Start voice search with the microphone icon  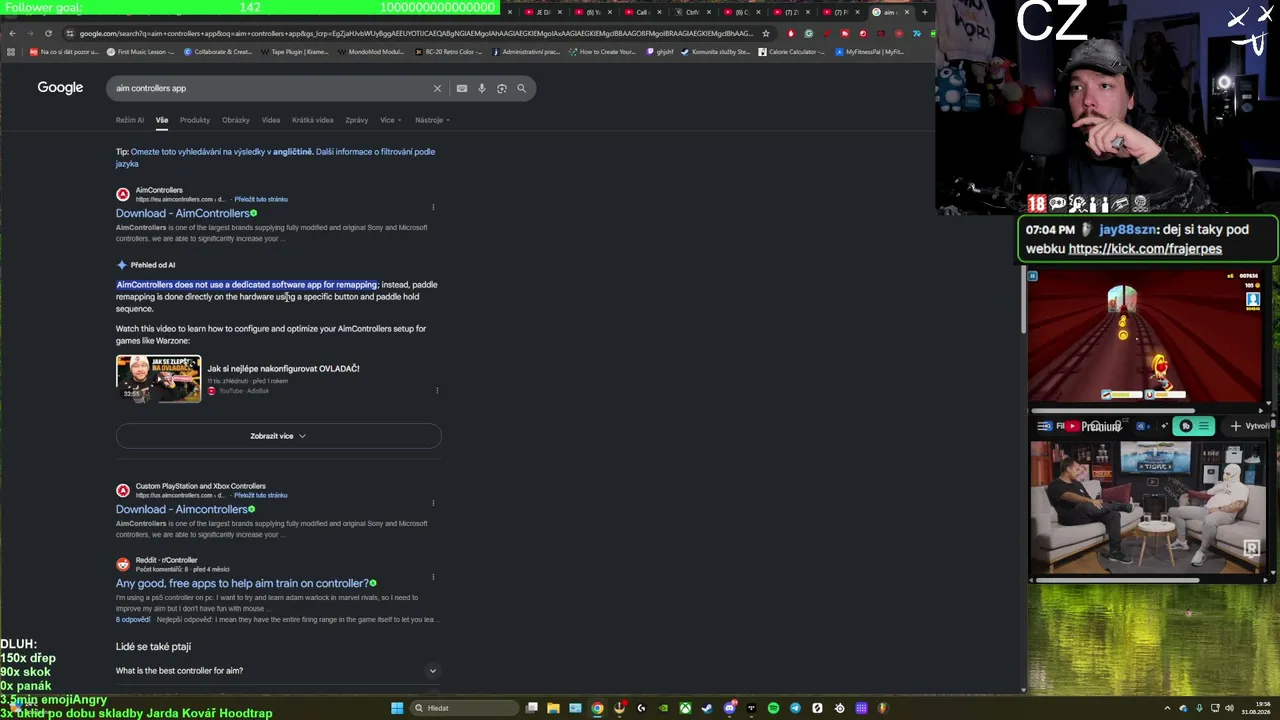481,88
